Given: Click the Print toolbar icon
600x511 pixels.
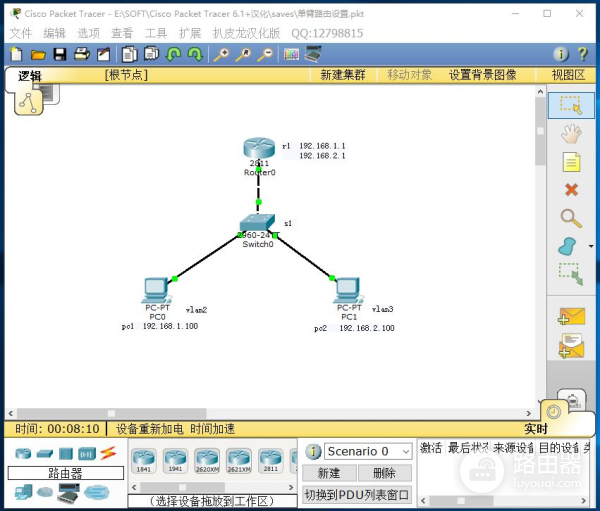Looking at the screenshot, I should tap(81, 54).
